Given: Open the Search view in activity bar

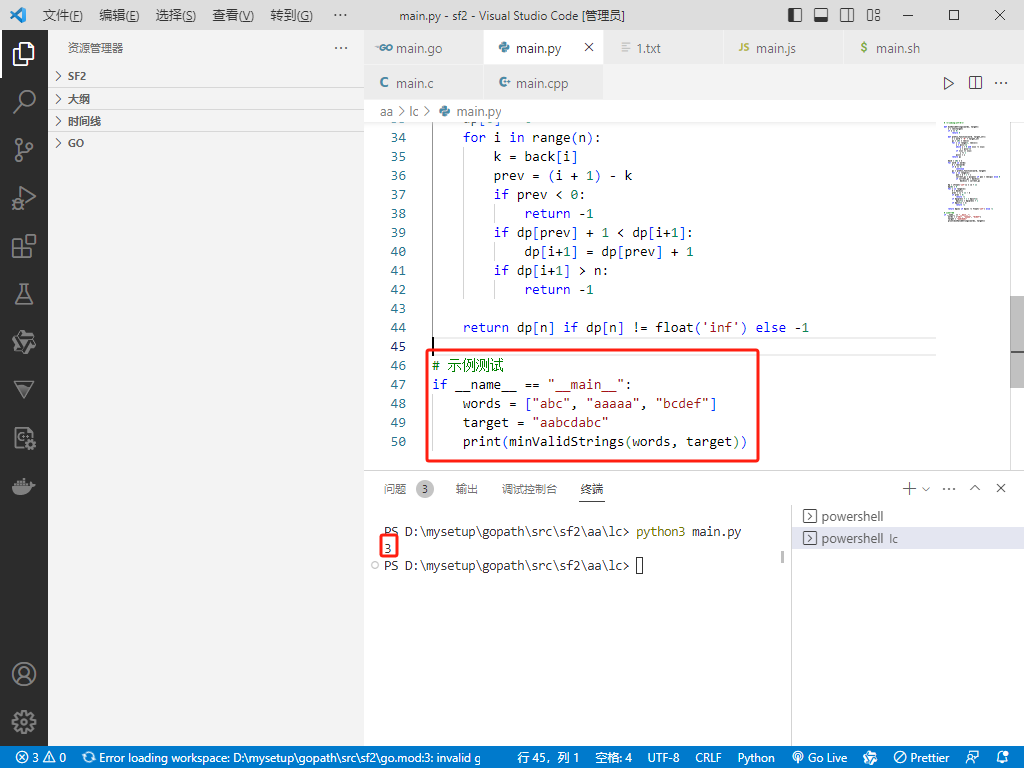Looking at the screenshot, I should (24, 101).
